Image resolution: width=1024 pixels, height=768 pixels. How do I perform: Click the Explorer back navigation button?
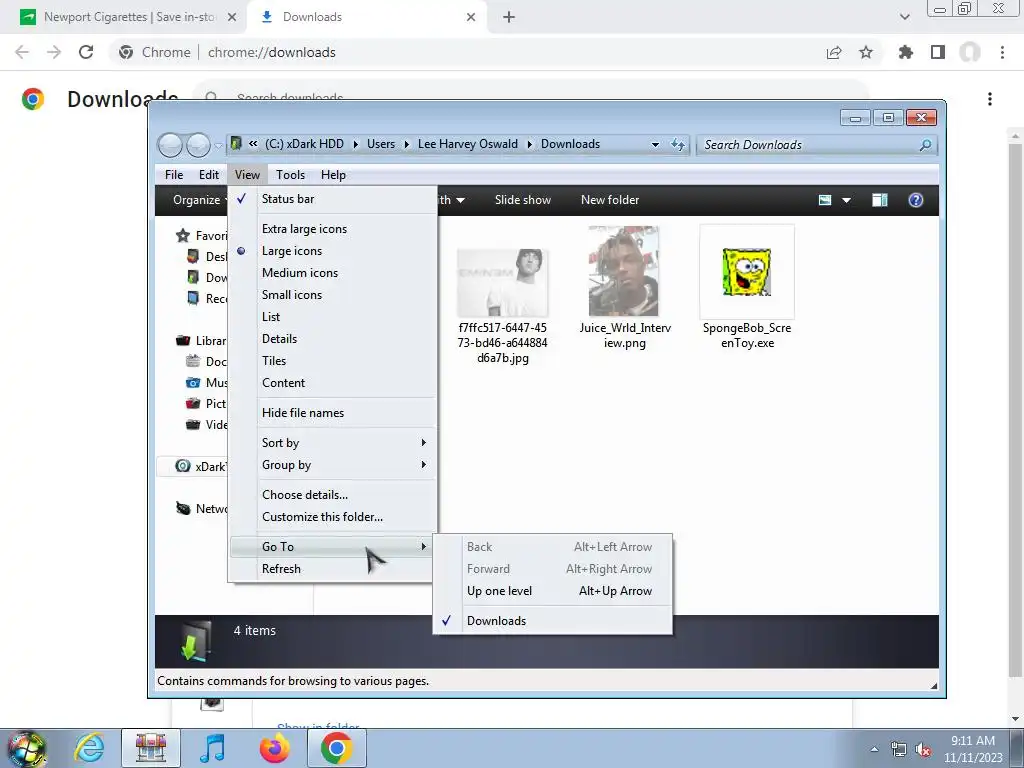pos(170,145)
